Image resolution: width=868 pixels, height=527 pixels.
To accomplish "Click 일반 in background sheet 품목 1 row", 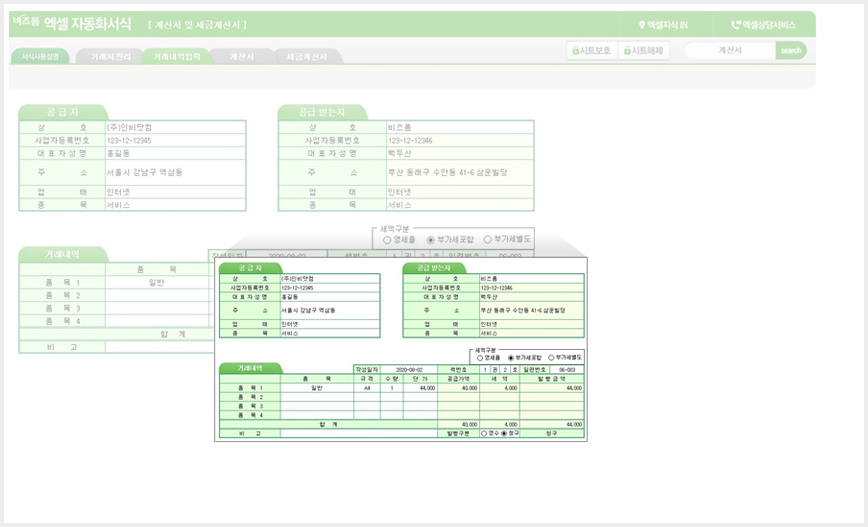I will [157, 282].
